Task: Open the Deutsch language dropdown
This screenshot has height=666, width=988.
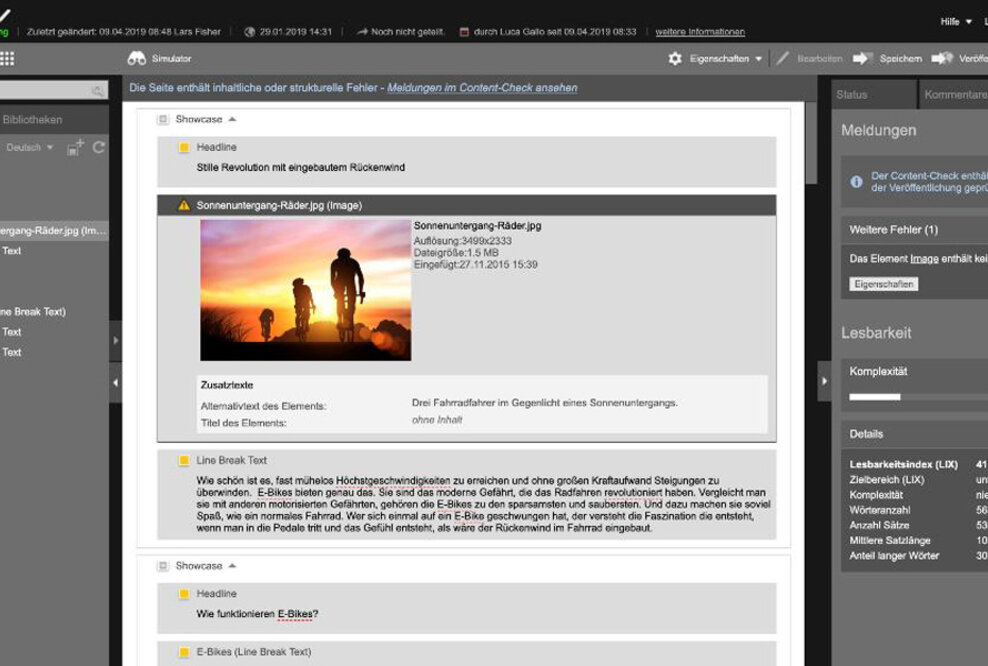Action: pos(30,146)
